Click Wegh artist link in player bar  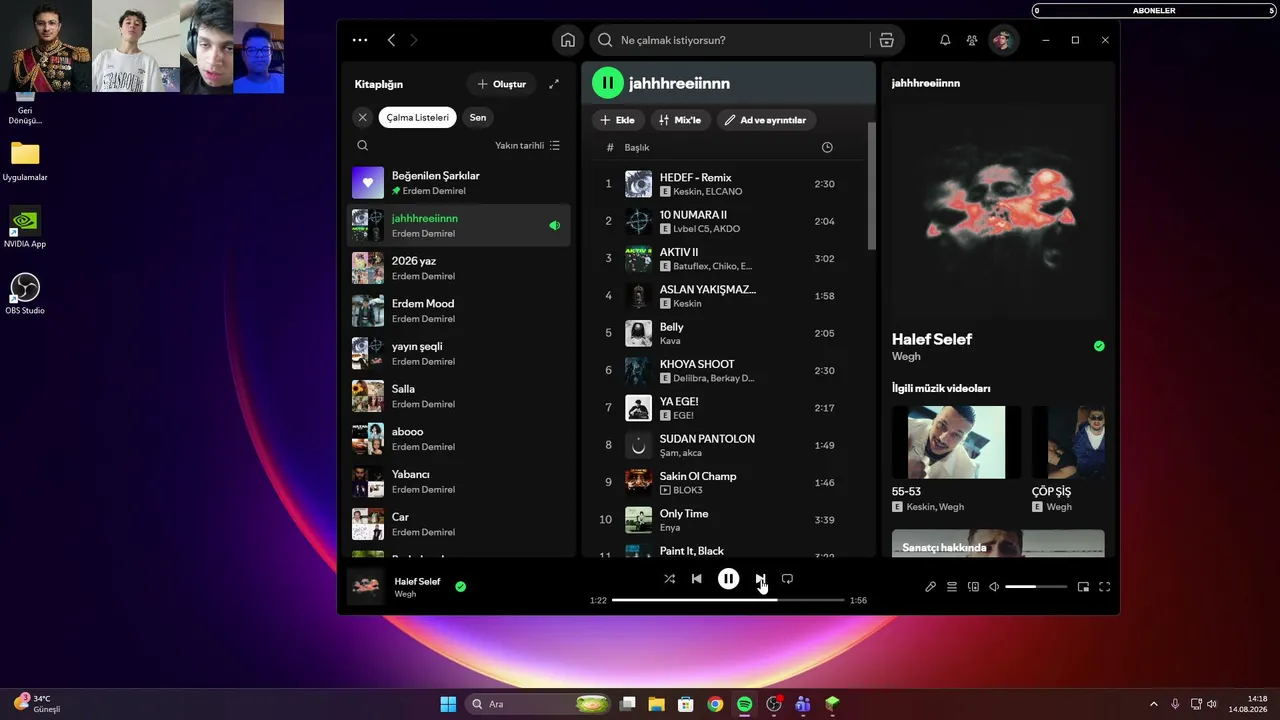click(x=405, y=594)
